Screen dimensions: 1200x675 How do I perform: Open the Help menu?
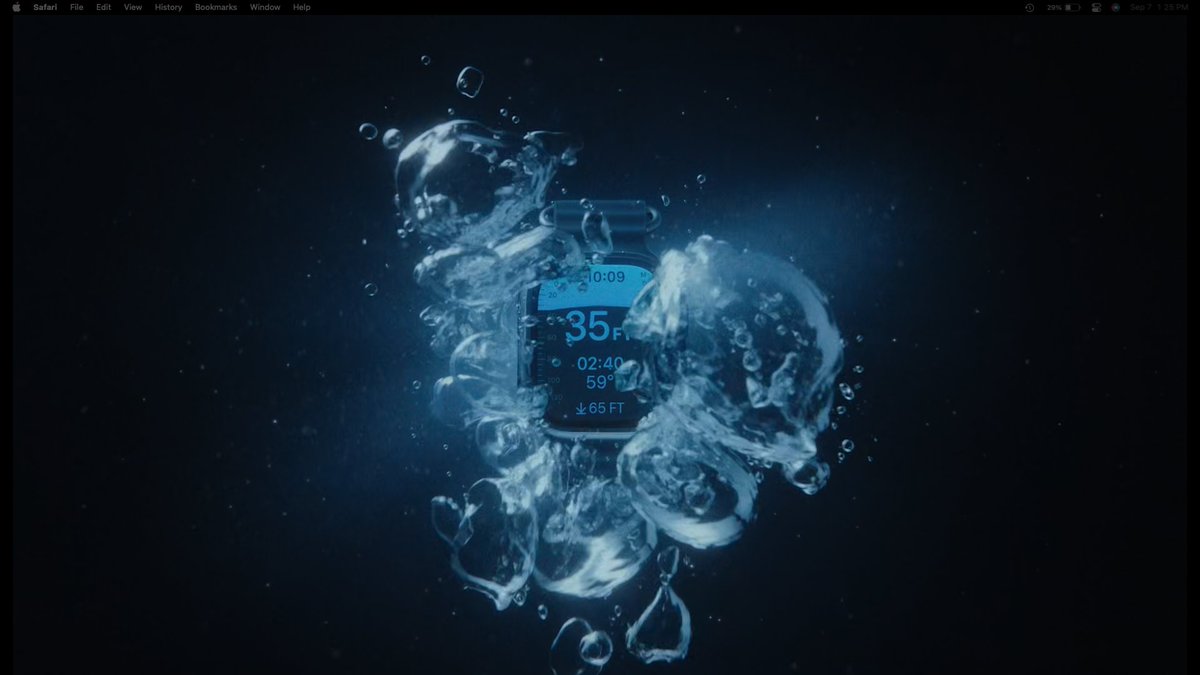(x=302, y=7)
